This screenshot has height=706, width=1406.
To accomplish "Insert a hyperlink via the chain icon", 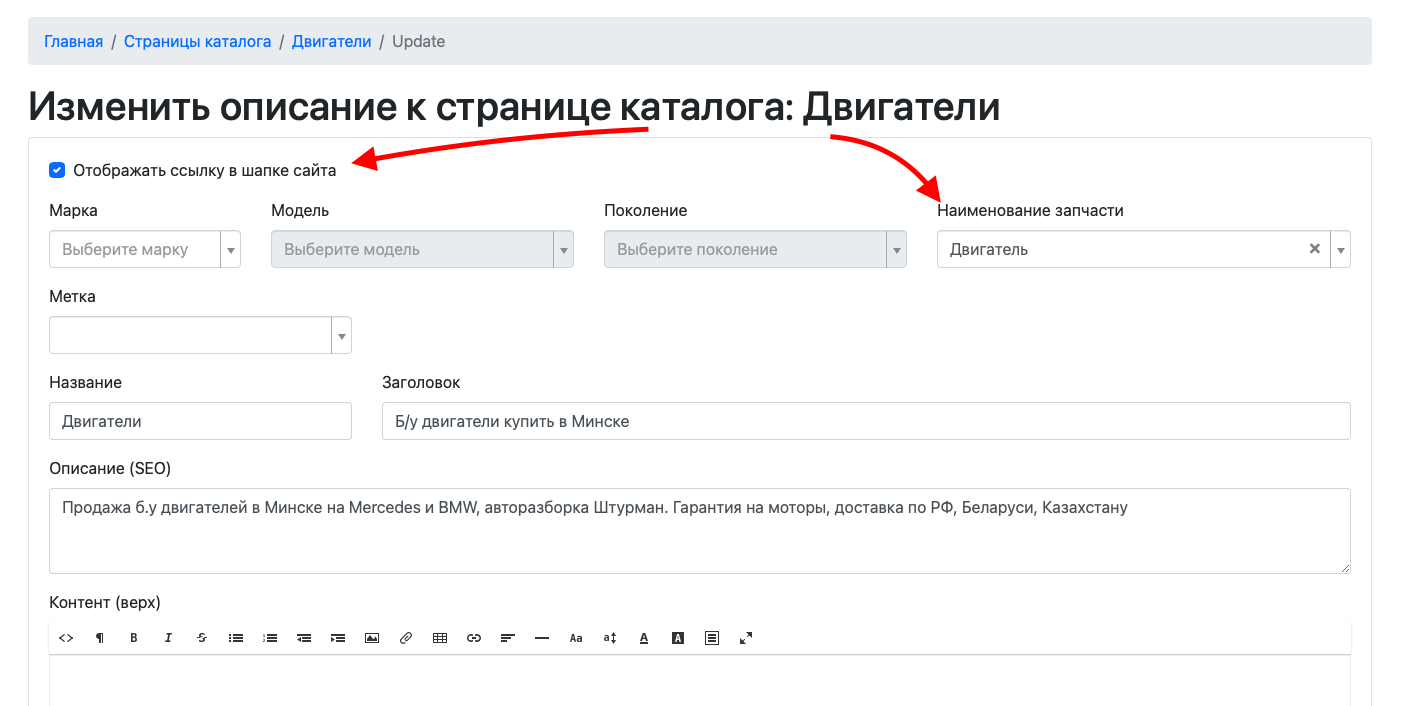I will (x=473, y=637).
